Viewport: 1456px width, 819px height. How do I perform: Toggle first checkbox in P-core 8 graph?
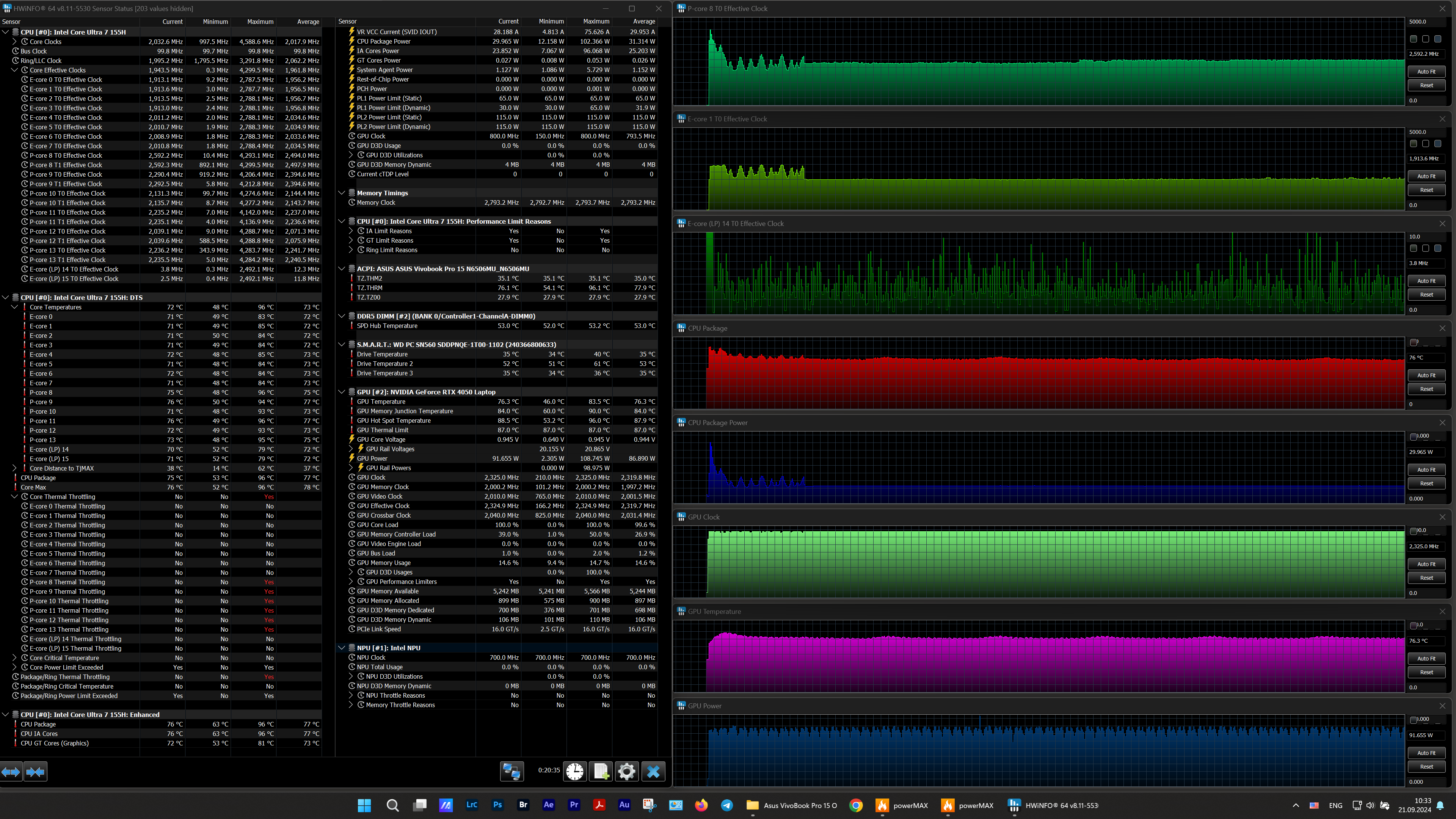(x=1414, y=39)
